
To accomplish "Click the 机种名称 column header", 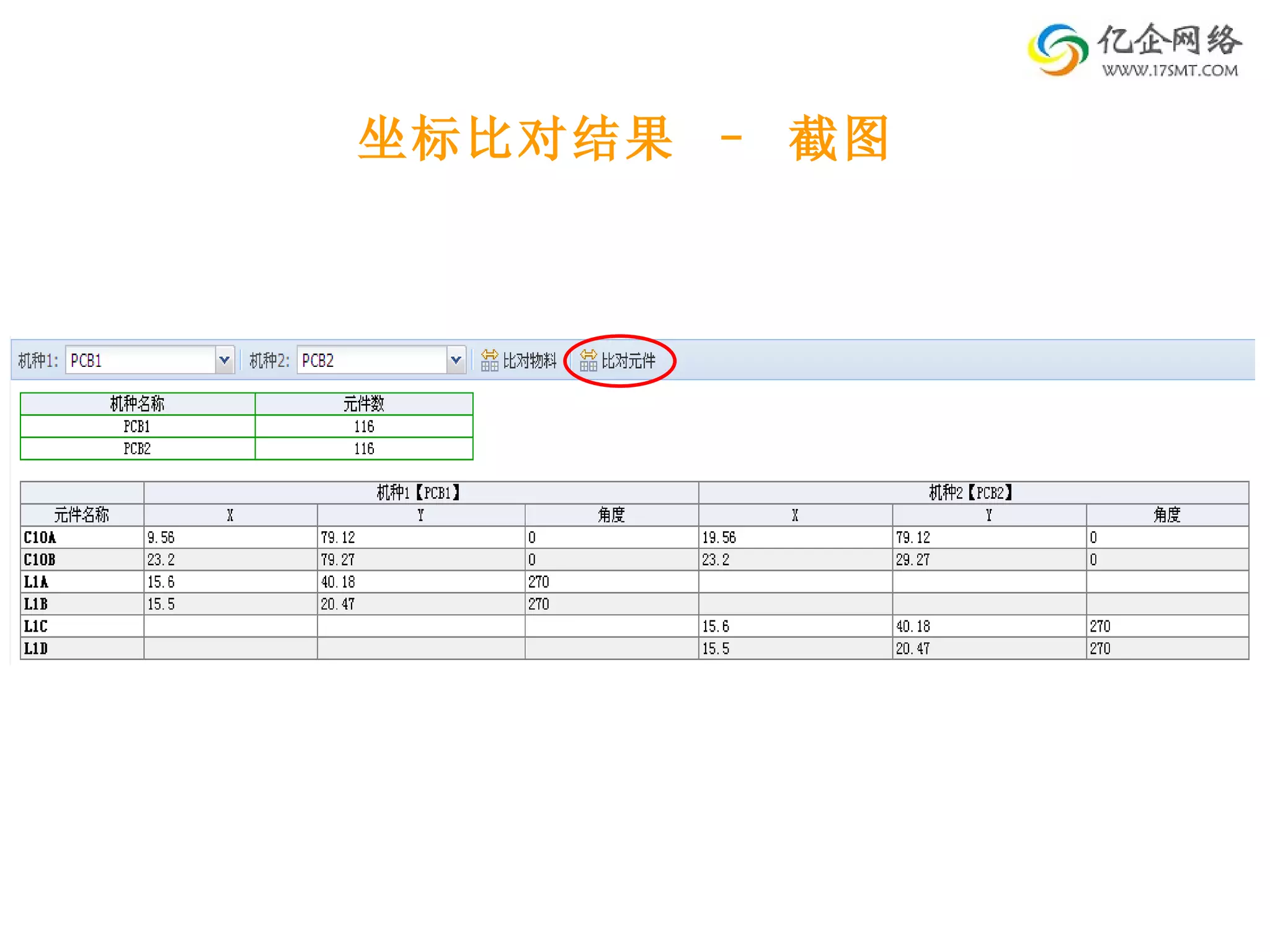I will pos(138,404).
